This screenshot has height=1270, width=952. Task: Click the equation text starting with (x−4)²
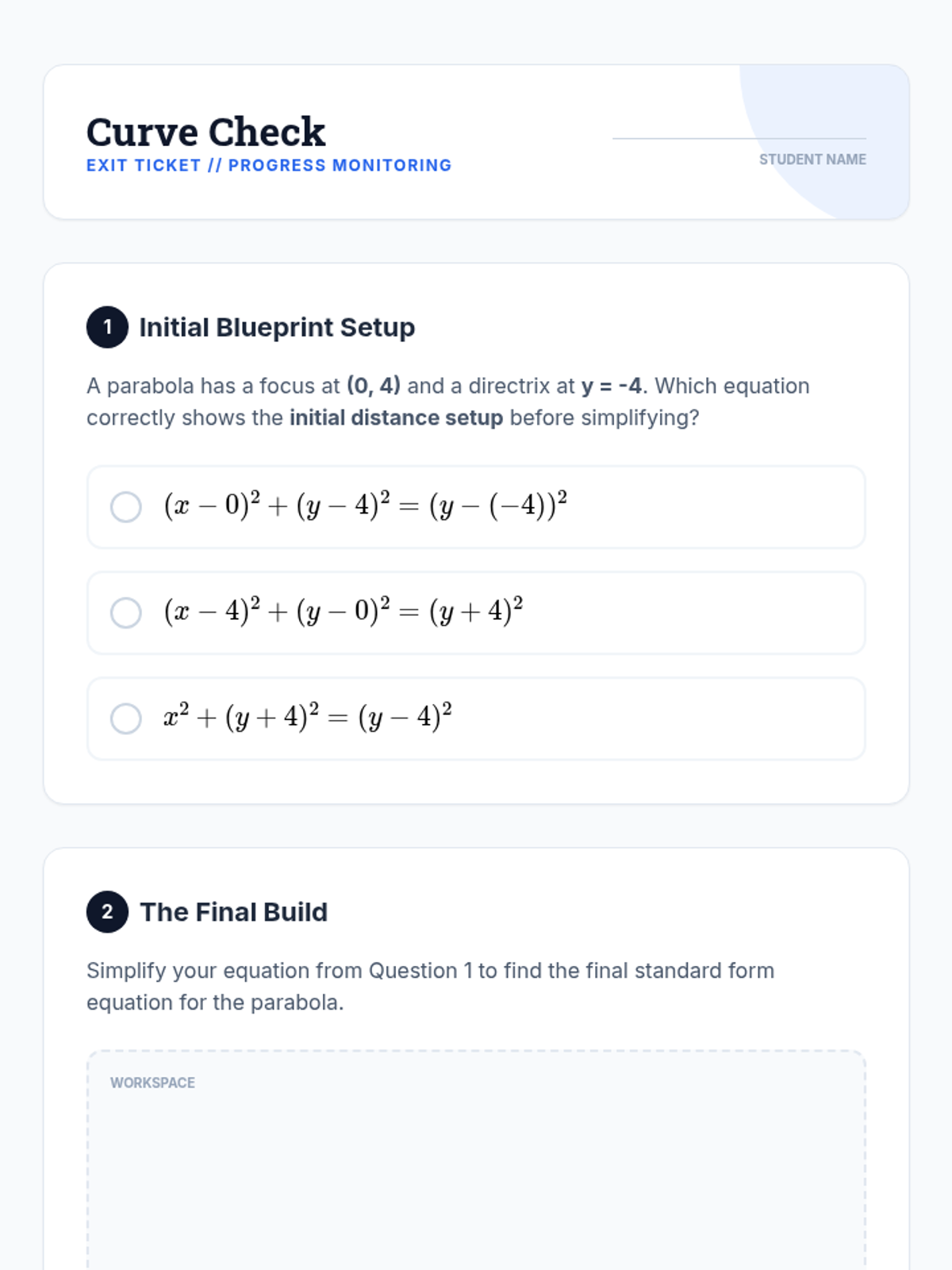(343, 611)
